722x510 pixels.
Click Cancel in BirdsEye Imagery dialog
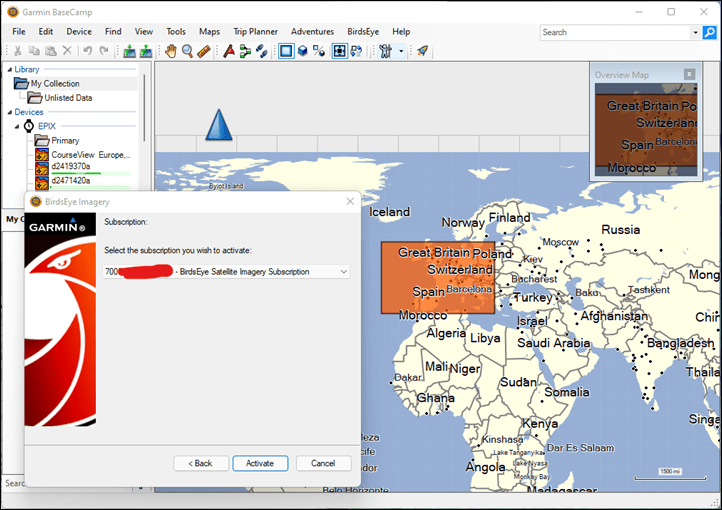tap(323, 463)
